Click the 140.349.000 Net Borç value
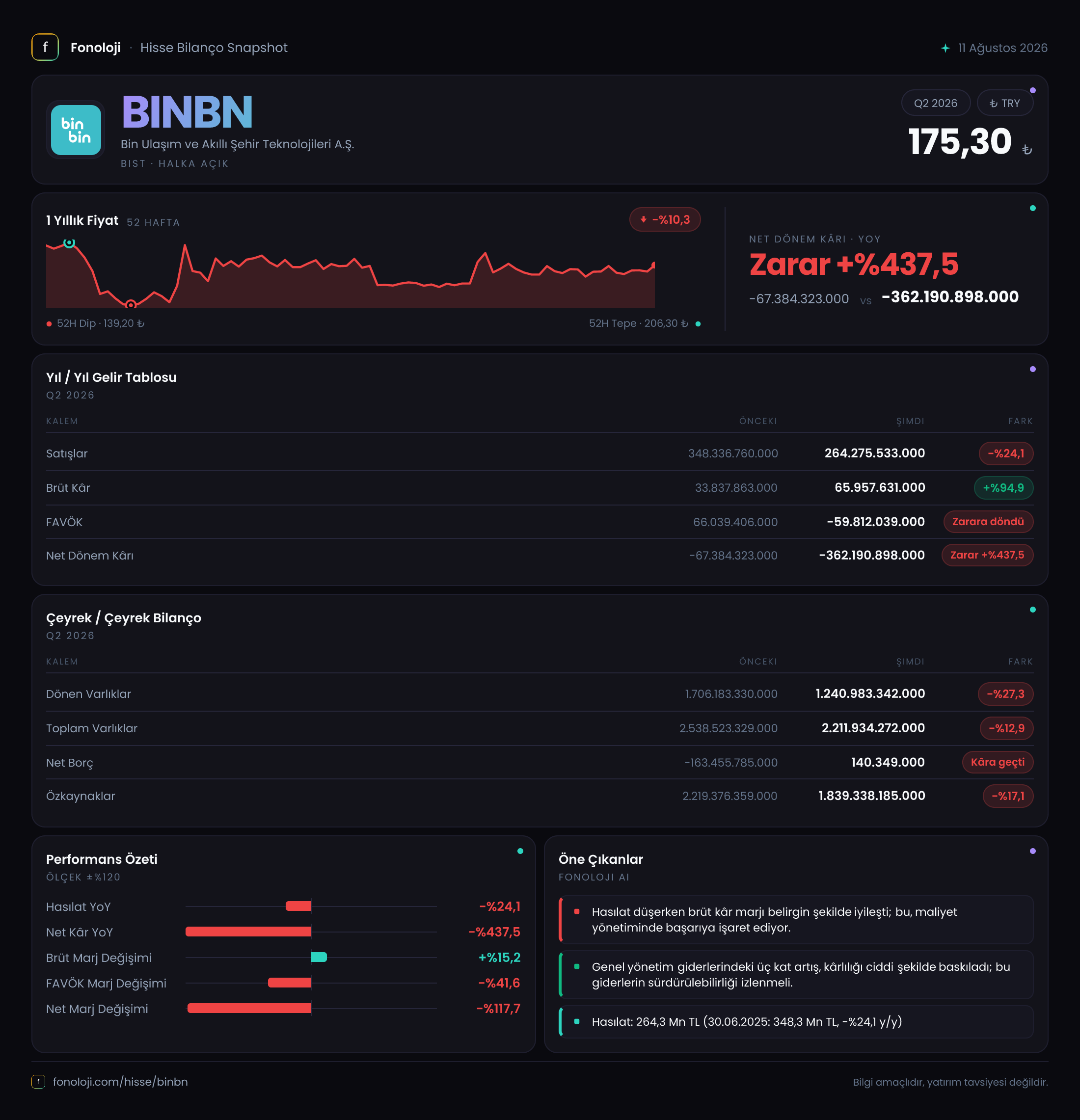The image size is (1080, 1120). (888, 762)
